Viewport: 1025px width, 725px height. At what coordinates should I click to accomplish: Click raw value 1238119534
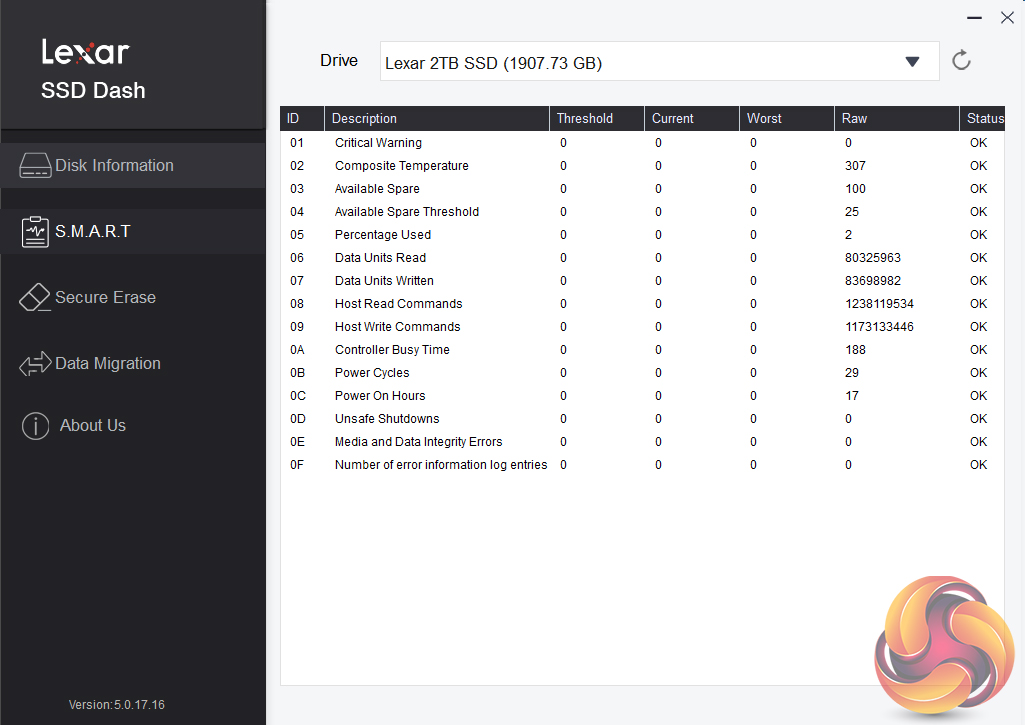click(x=879, y=303)
